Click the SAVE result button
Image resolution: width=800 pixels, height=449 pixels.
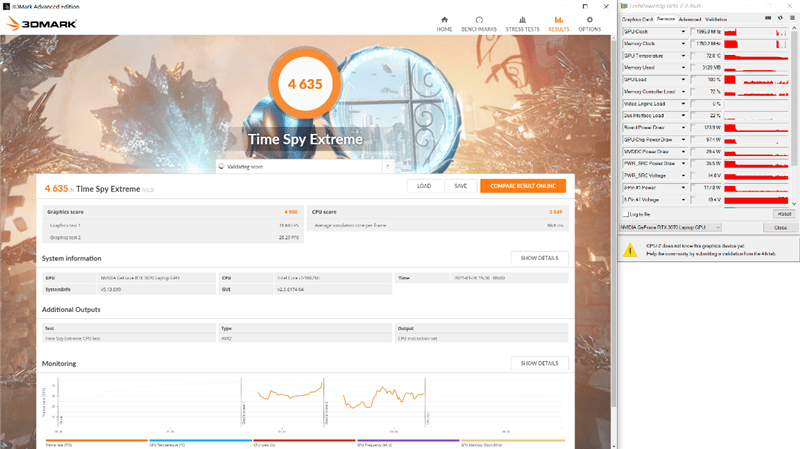coord(461,186)
